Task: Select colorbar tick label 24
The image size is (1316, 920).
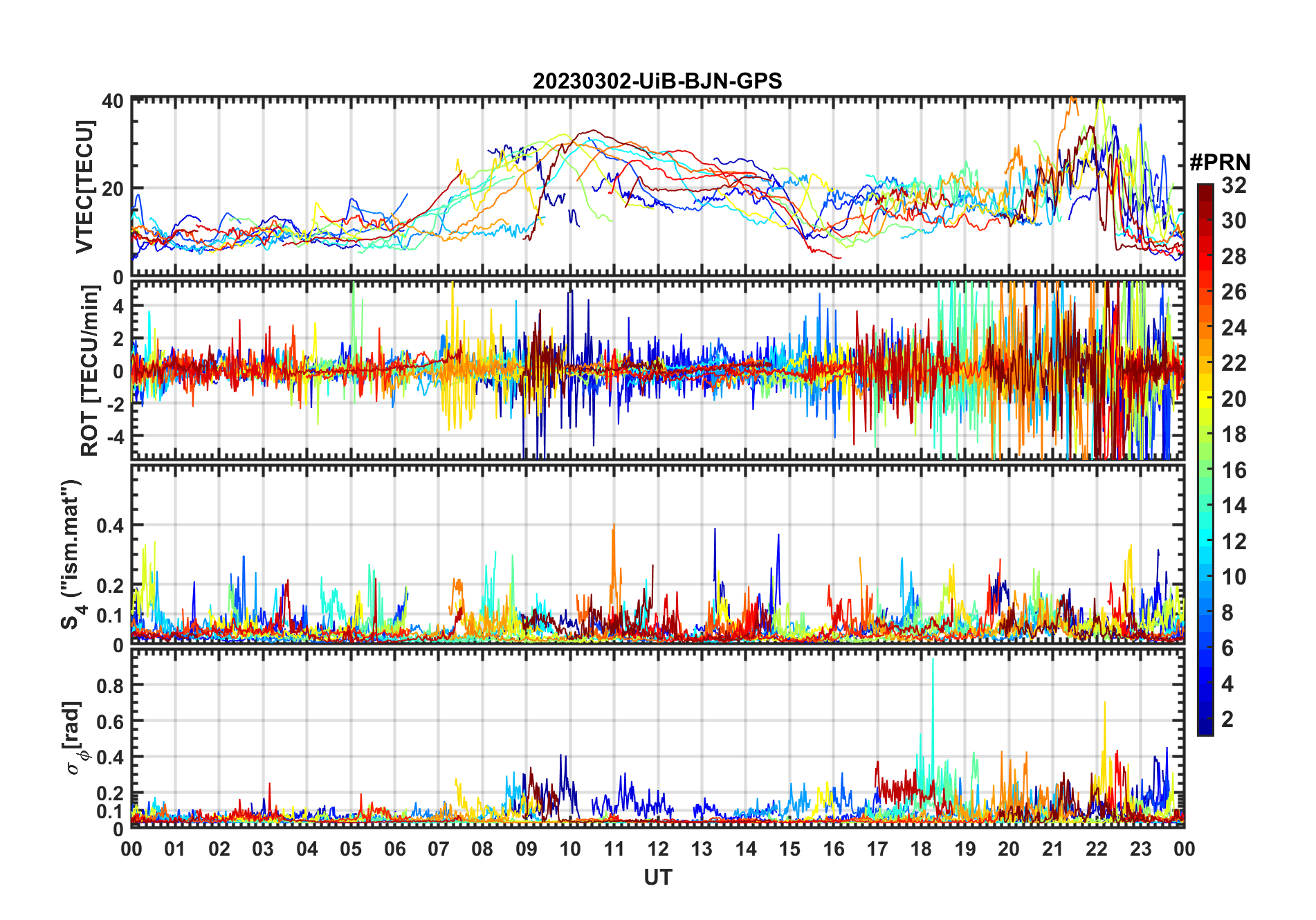Action: (1234, 328)
